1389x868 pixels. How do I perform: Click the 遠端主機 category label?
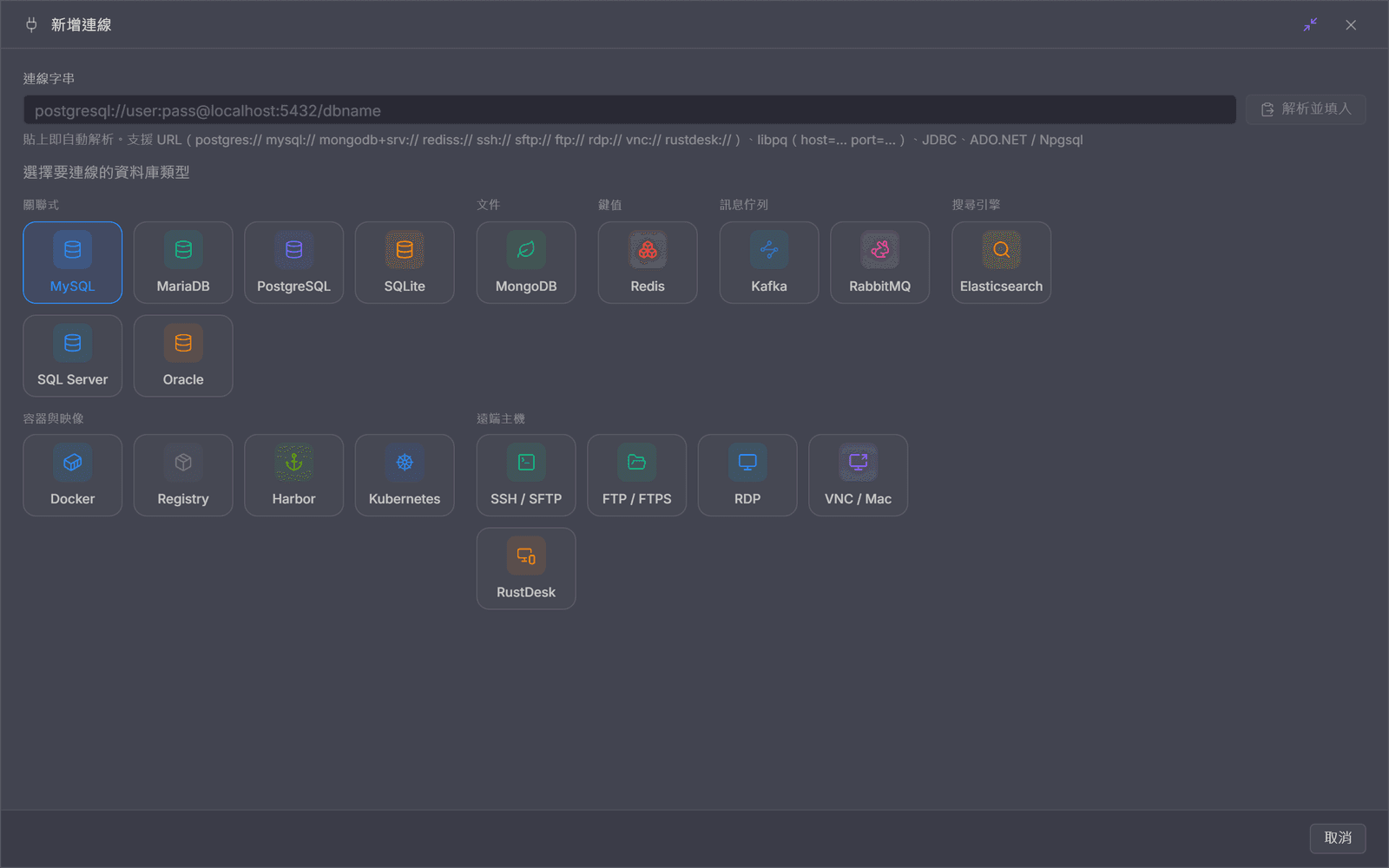click(x=501, y=418)
